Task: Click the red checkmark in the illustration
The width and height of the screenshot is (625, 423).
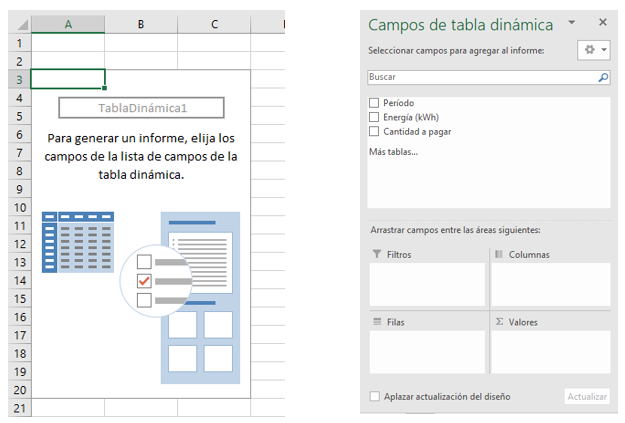Action: [144, 281]
